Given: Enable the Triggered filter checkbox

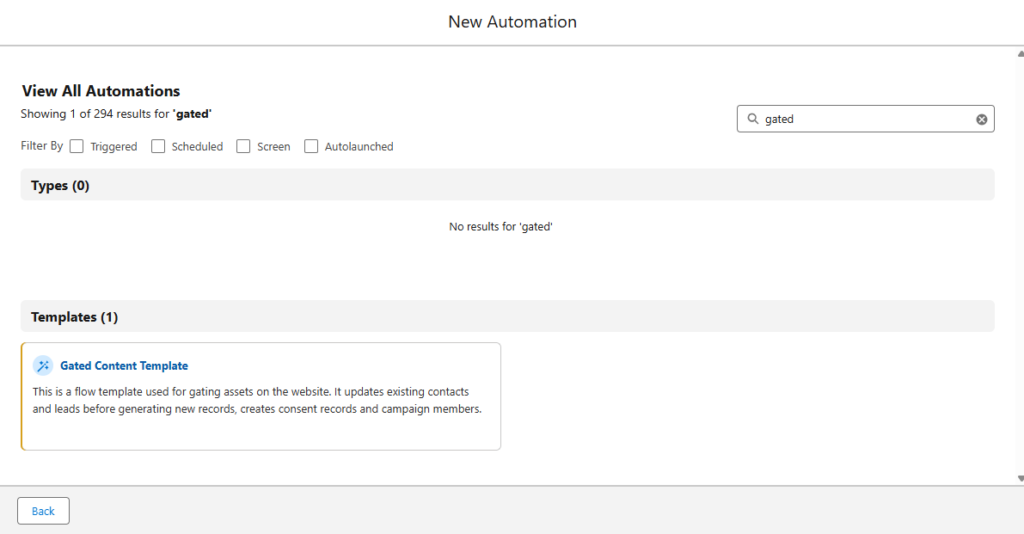Looking at the screenshot, I should [77, 146].
